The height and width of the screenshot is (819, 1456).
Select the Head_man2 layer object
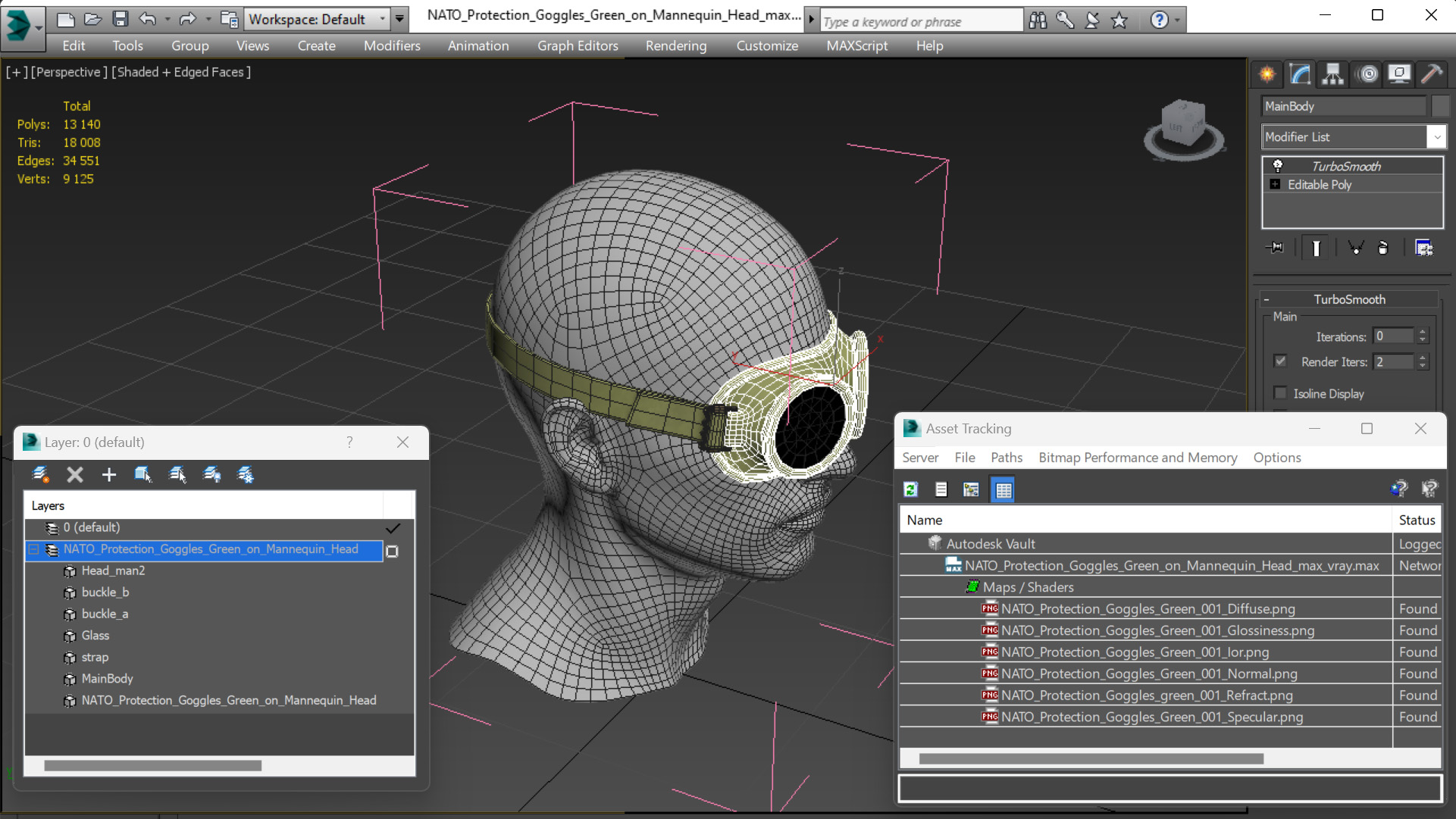point(113,570)
